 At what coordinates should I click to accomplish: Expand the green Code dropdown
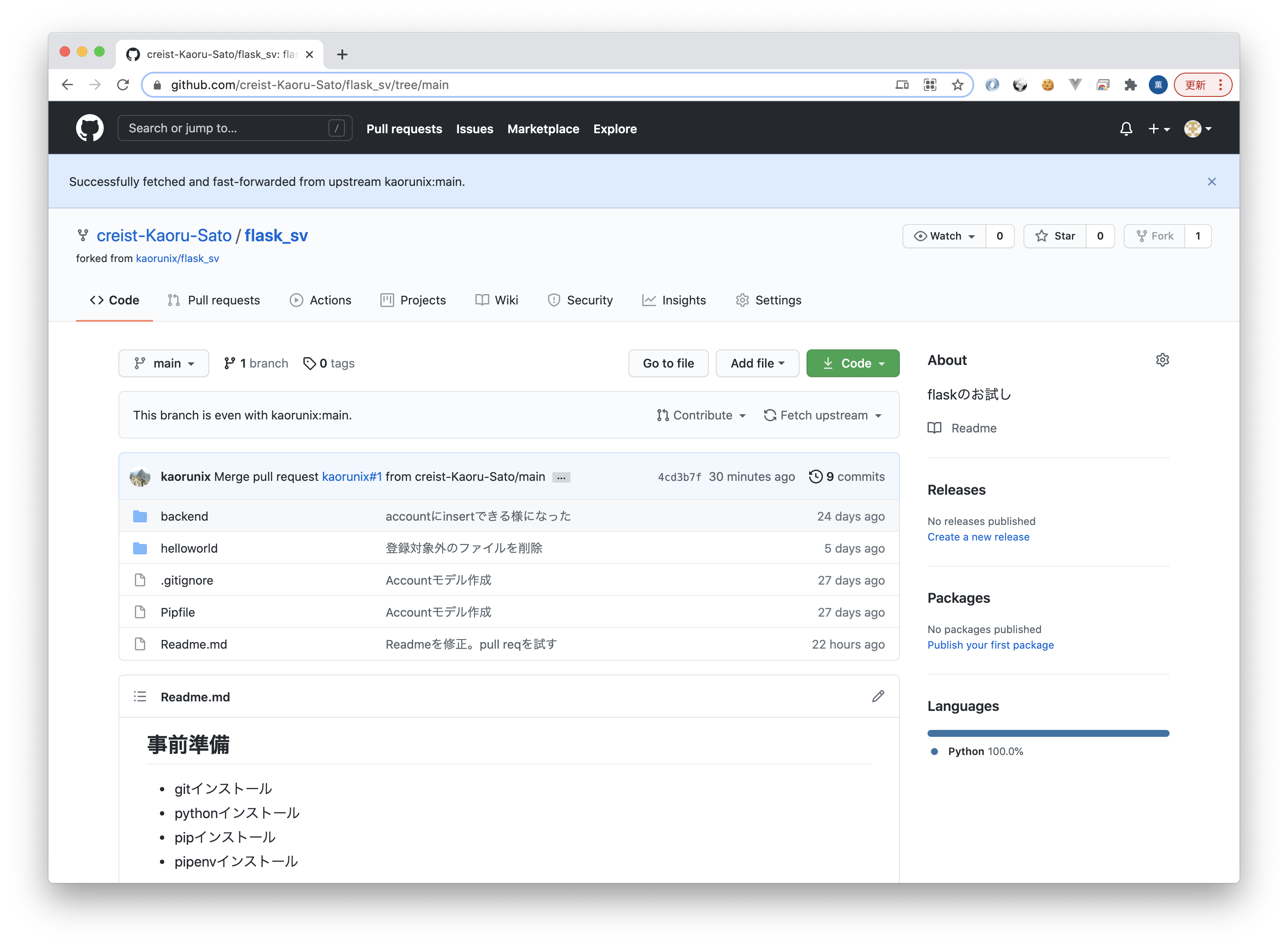[853, 363]
